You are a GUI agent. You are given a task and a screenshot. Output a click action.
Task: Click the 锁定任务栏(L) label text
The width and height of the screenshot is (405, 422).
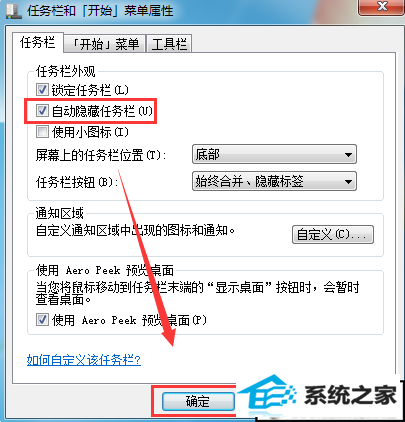coord(90,90)
